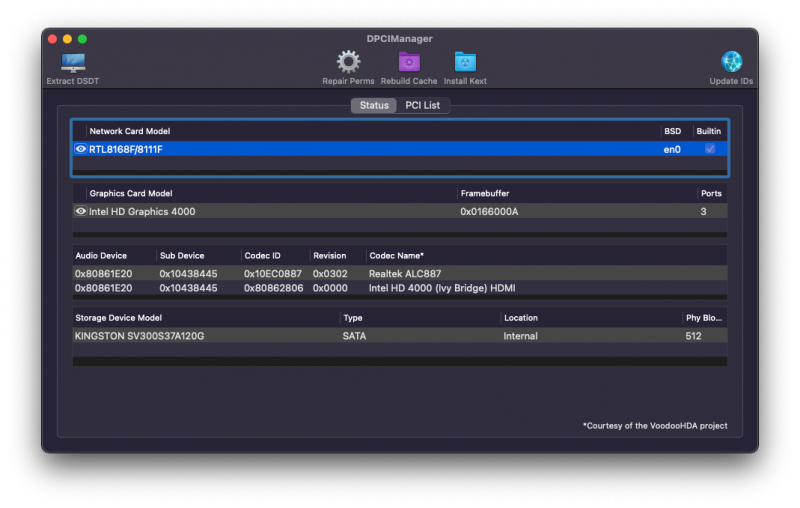This screenshot has height=508, width=800.
Task: Click the Framebuffer column header
Action: tap(485, 193)
